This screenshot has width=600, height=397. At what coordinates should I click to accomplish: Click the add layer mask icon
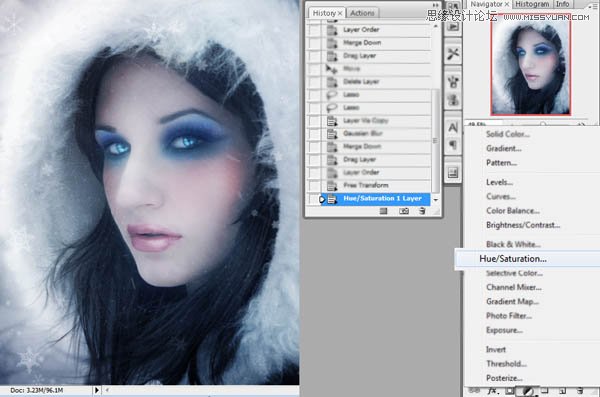click(509, 391)
